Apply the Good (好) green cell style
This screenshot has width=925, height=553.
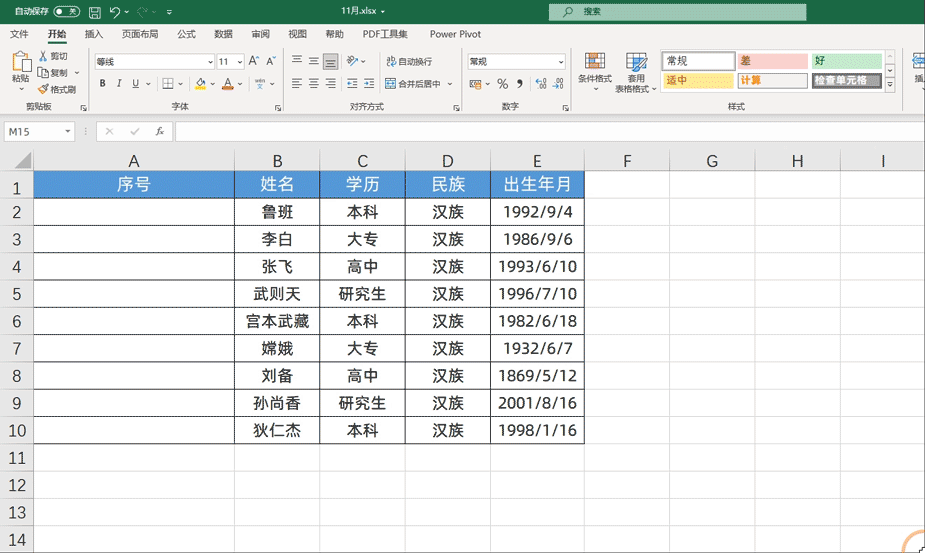click(x=847, y=61)
